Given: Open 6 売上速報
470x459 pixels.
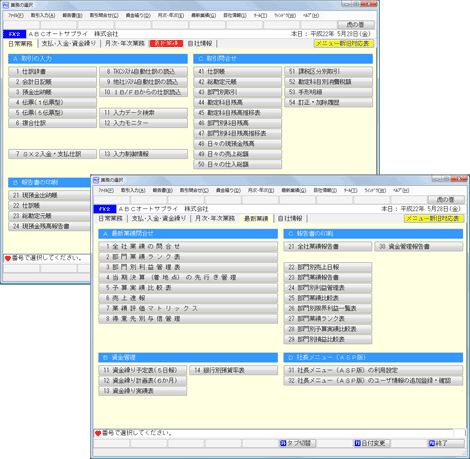Looking at the screenshot, I should [x=188, y=298].
